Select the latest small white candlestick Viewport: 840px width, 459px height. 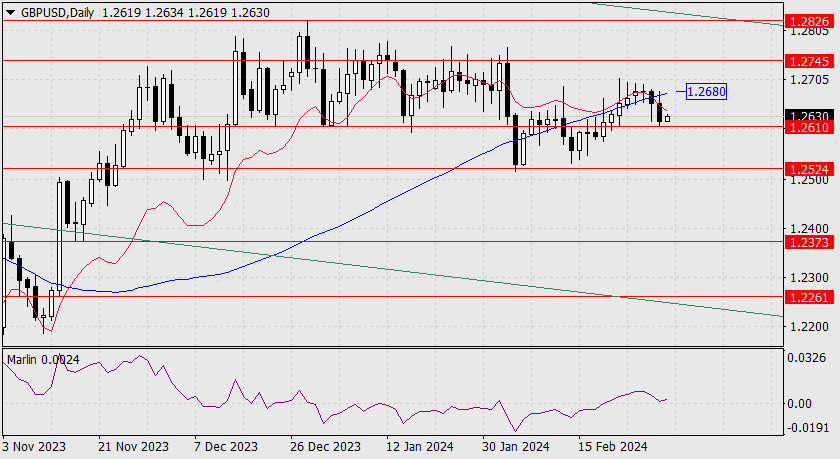pos(668,118)
